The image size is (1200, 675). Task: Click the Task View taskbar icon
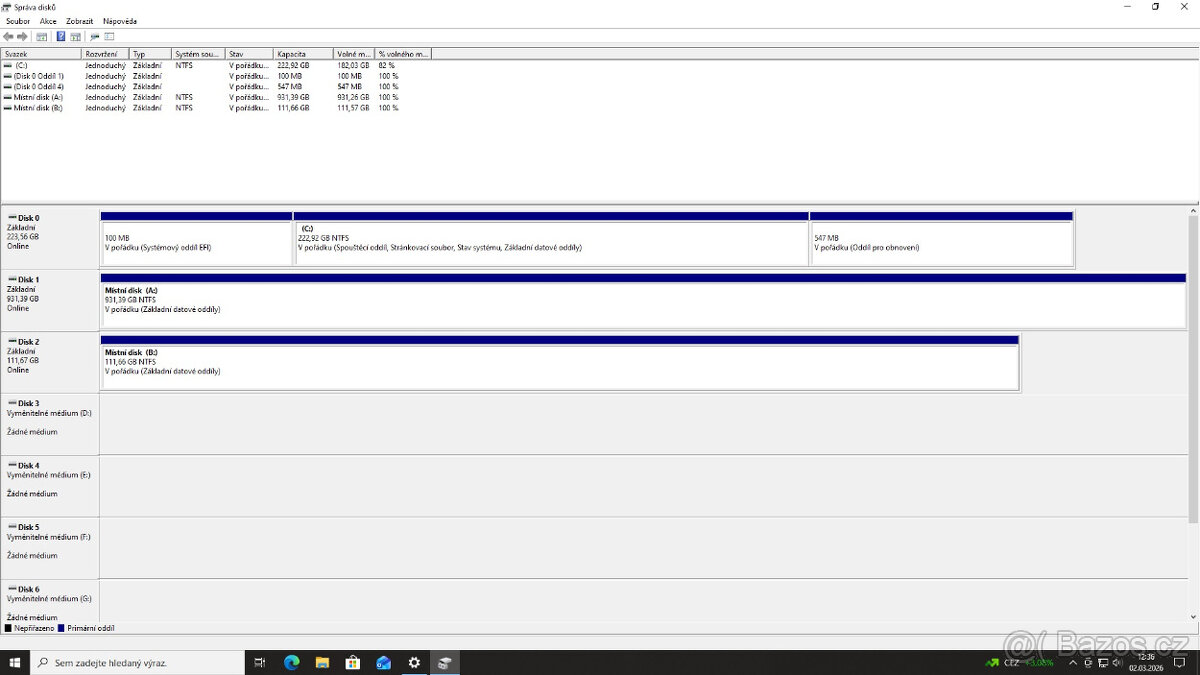pos(260,662)
